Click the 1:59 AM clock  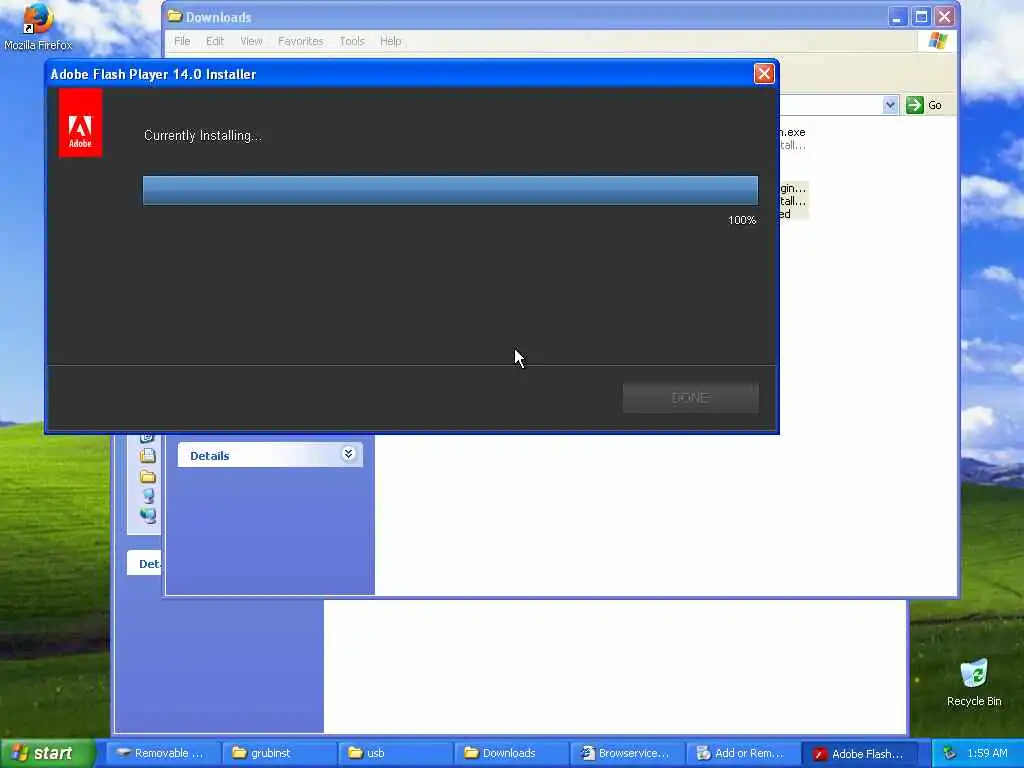point(987,753)
